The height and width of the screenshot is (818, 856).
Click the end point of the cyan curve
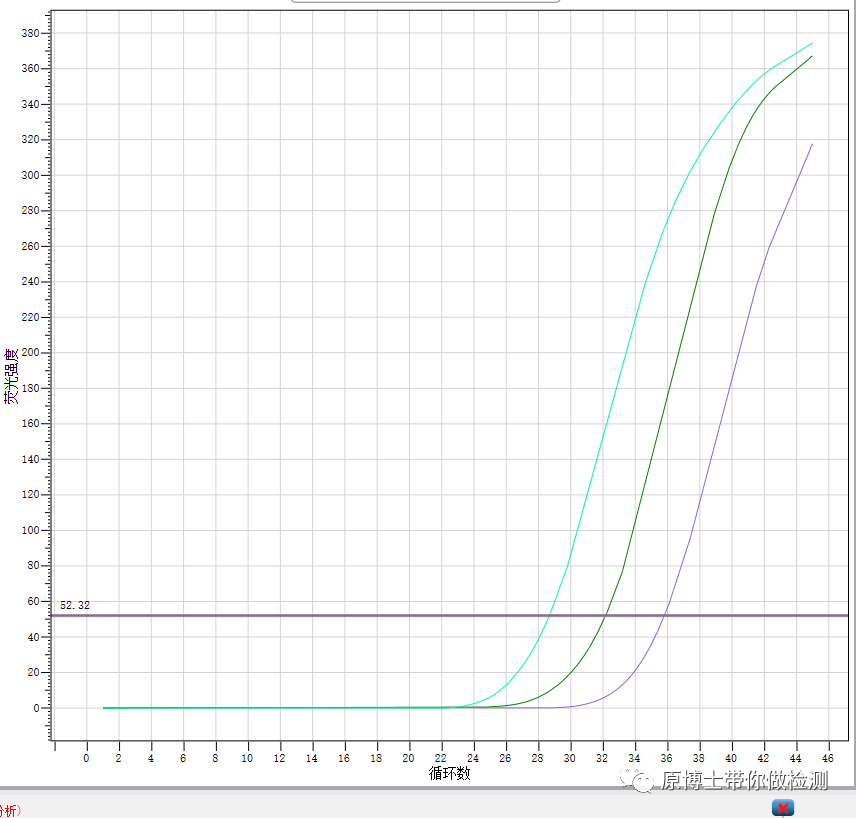pos(812,43)
